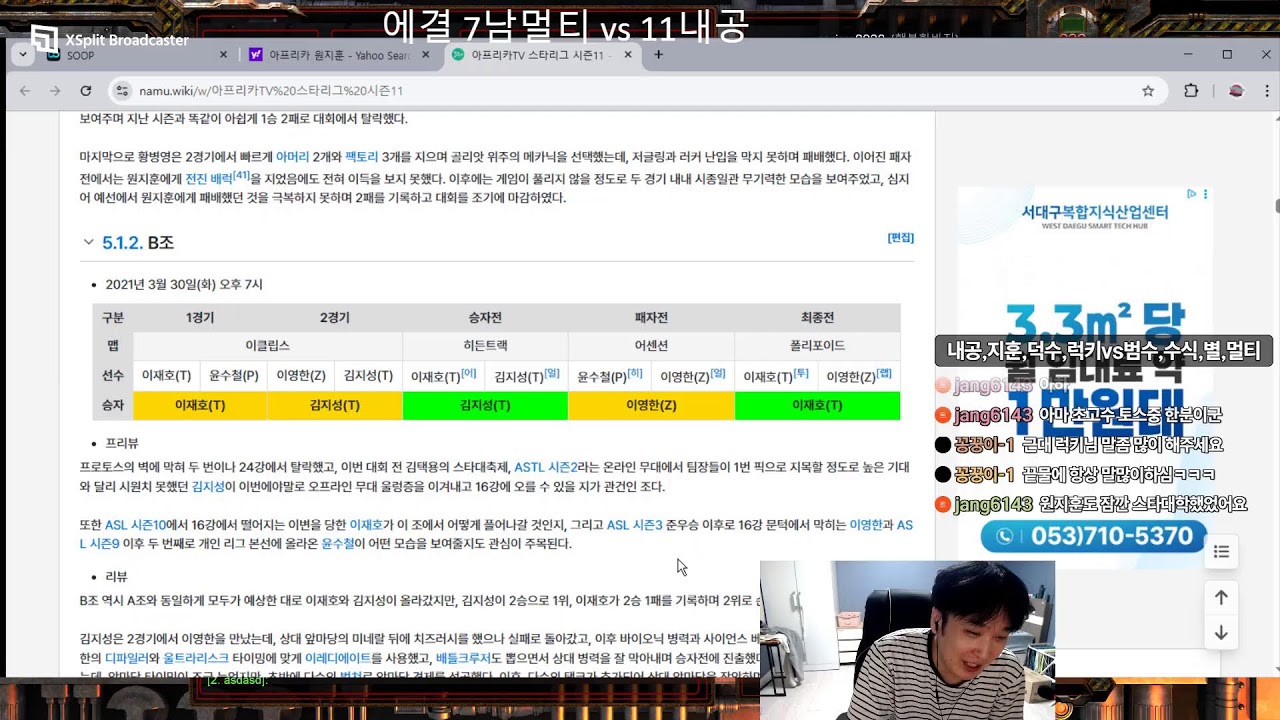Reload the namu.wiki page
Screen dimensions: 1280x720
86,91
